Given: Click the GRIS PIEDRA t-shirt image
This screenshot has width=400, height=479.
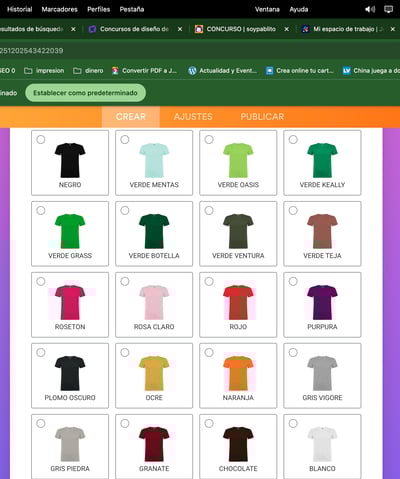Looking at the screenshot, I should pos(70,444).
